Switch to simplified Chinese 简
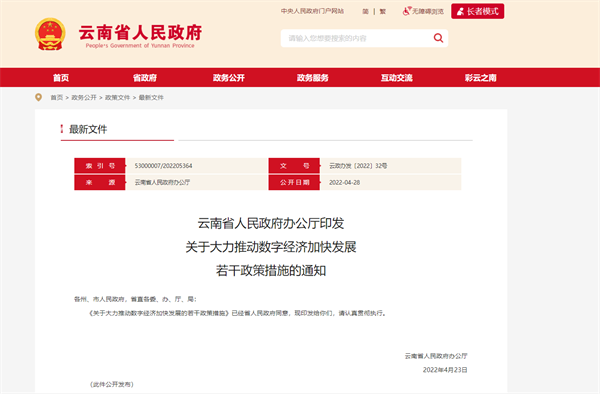Viewport: 600px width, 394px height. (365, 11)
